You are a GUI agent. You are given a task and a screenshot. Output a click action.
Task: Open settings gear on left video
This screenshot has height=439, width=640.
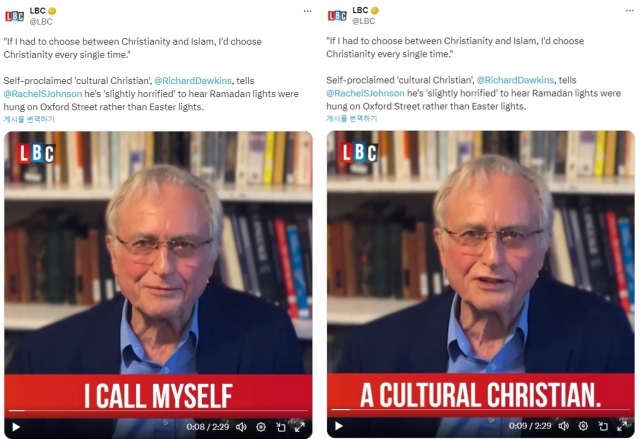(261, 427)
